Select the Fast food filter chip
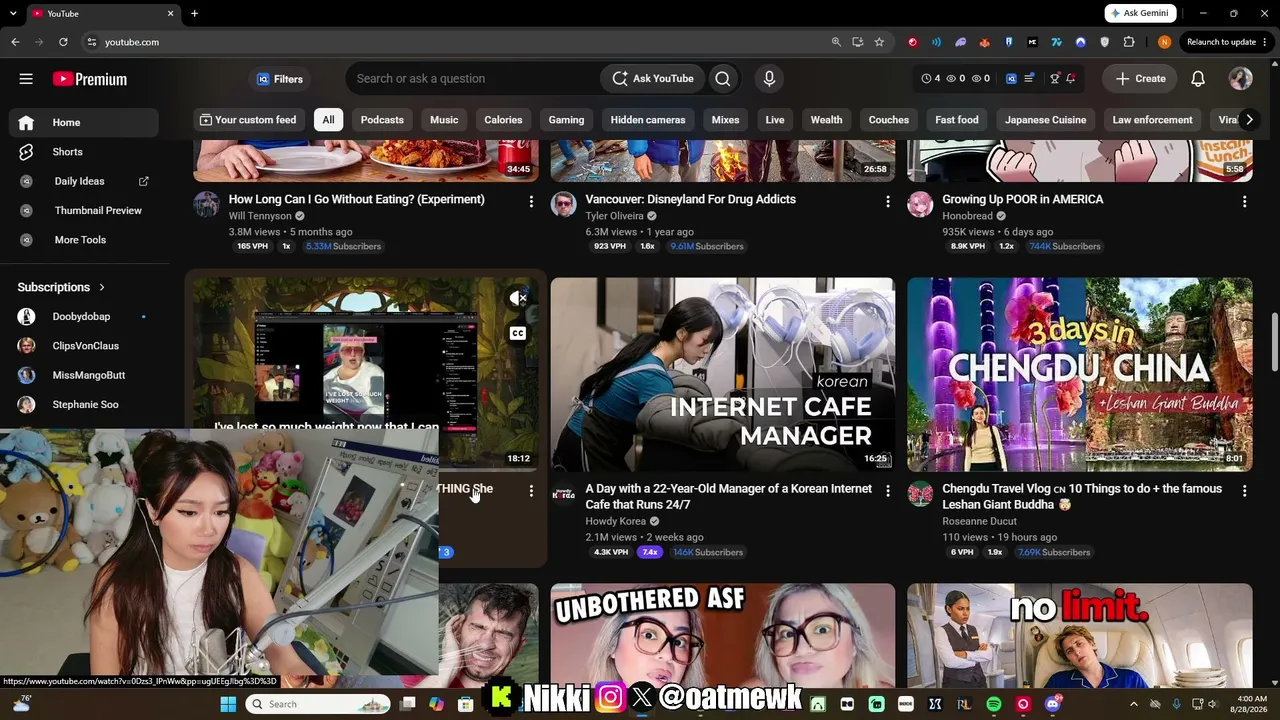 tap(957, 120)
